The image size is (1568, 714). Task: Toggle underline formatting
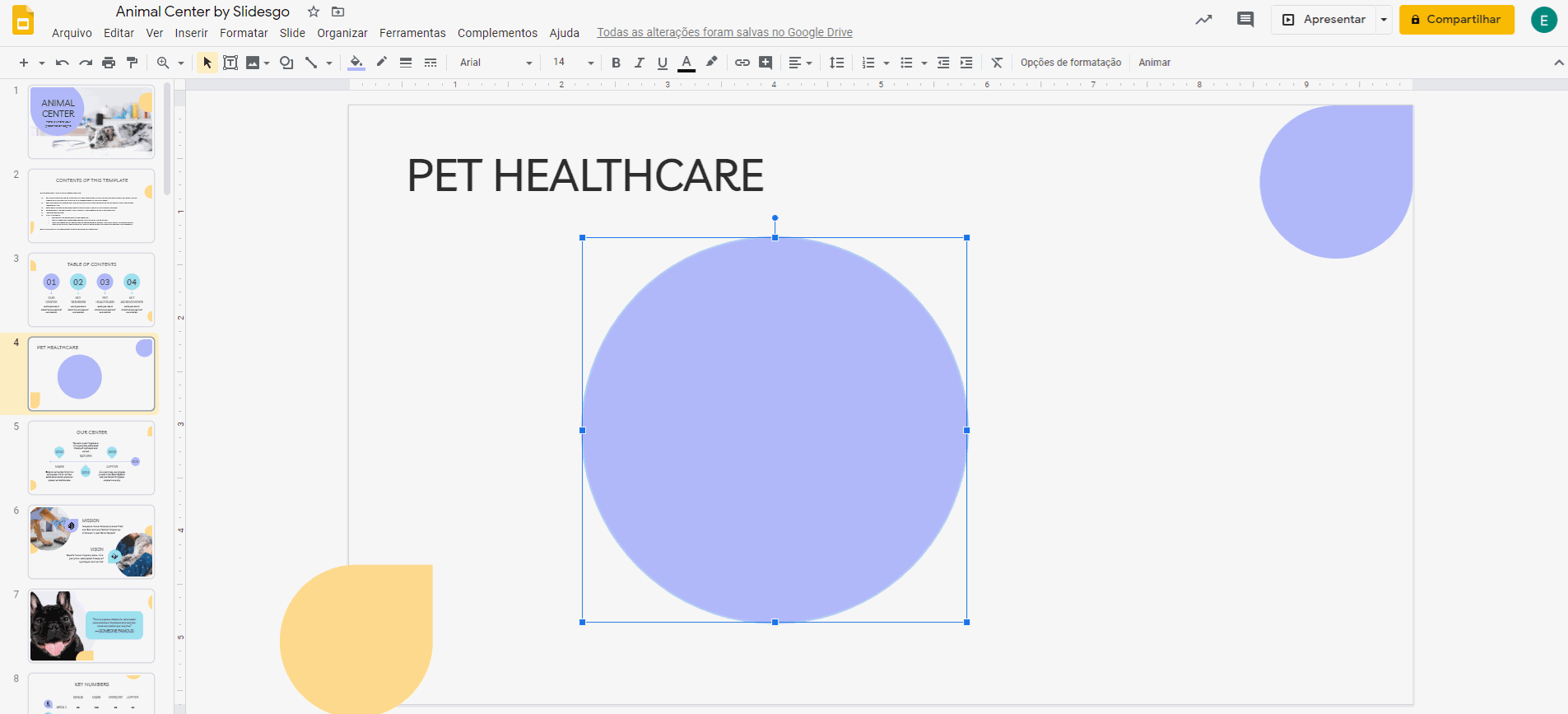tap(663, 63)
